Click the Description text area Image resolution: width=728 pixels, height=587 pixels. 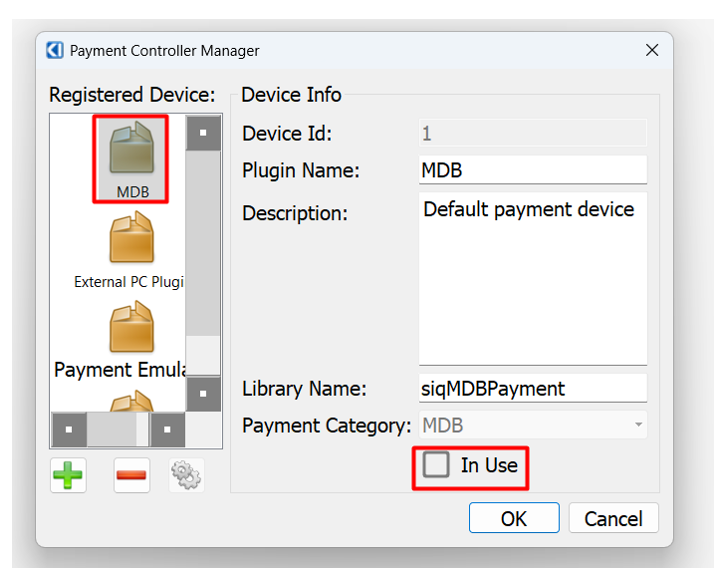click(532, 278)
